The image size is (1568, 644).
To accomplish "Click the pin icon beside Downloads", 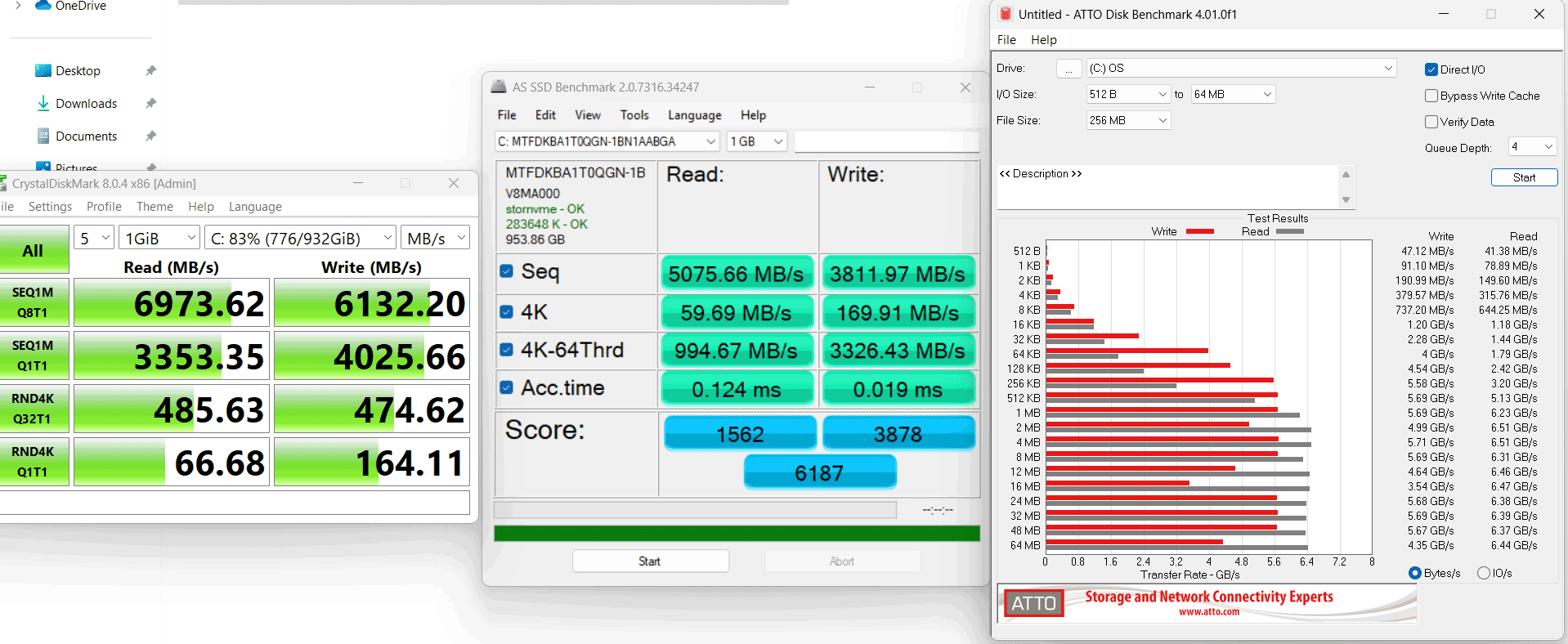I will click(150, 104).
